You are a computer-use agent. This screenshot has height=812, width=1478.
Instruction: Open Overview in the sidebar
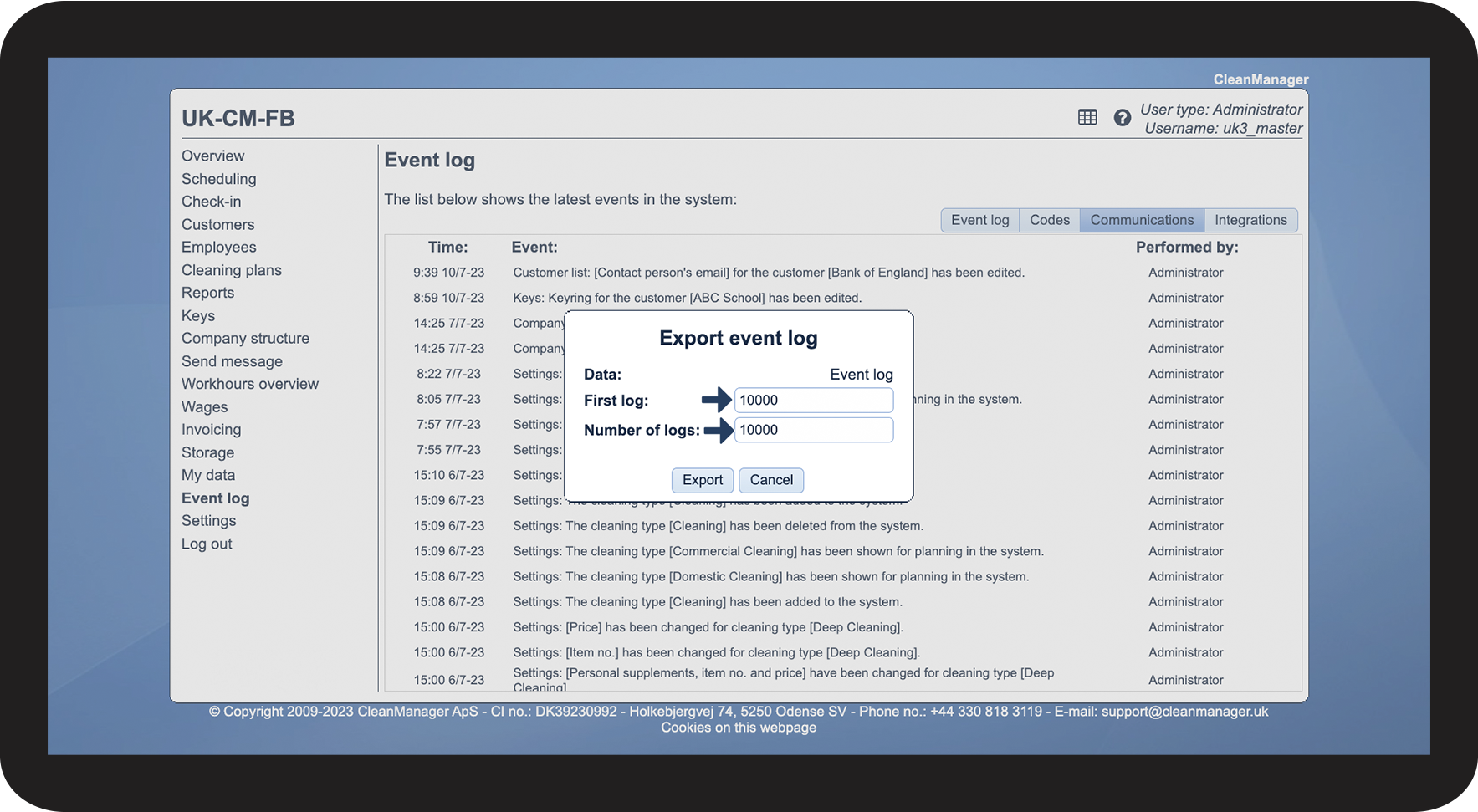click(x=212, y=156)
